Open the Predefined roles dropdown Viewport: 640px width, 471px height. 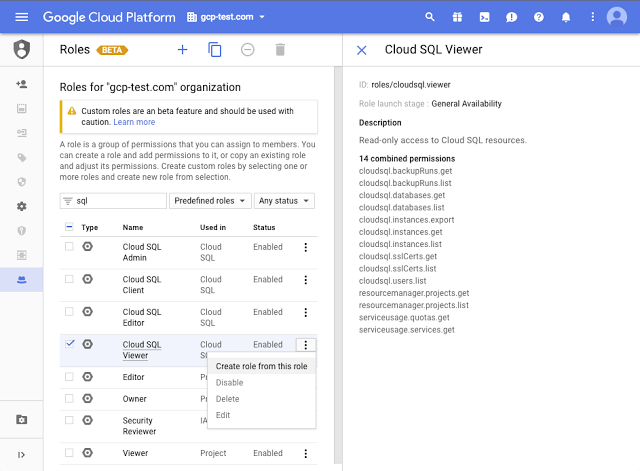coord(210,201)
